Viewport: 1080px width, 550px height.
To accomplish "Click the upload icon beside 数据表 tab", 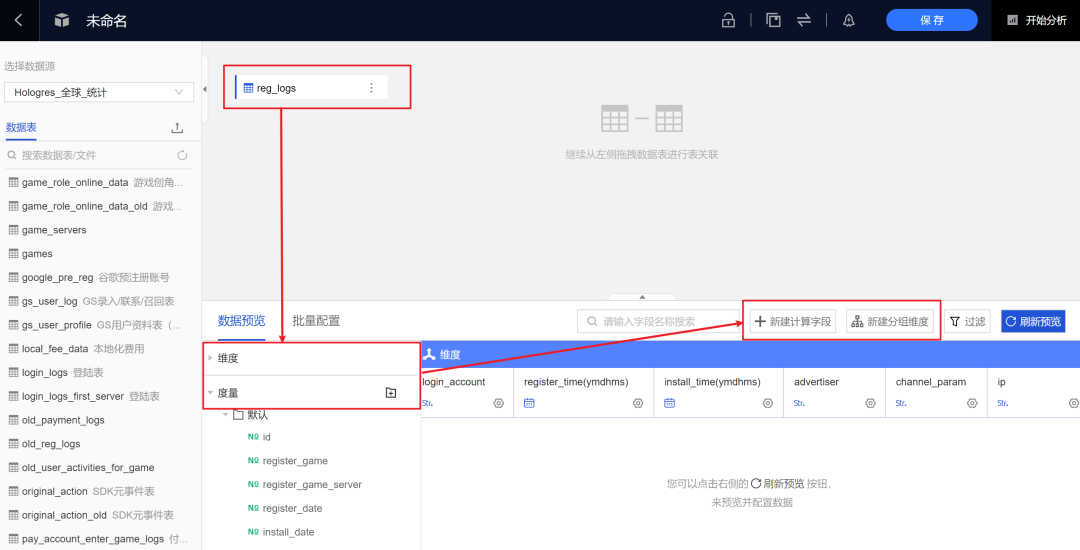I will (x=177, y=128).
